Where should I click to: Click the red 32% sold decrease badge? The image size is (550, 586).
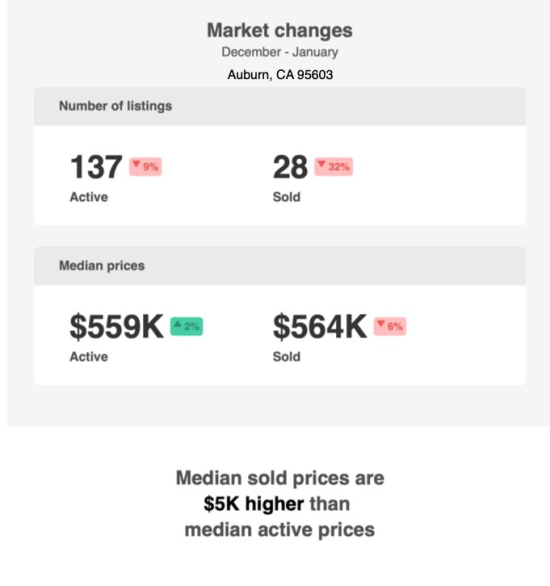coord(334,167)
